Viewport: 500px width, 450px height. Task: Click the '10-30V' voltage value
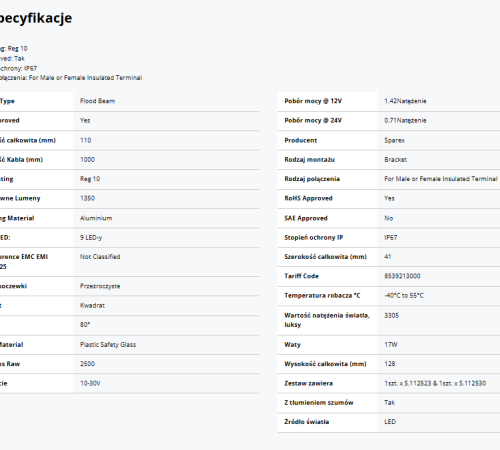[90, 383]
